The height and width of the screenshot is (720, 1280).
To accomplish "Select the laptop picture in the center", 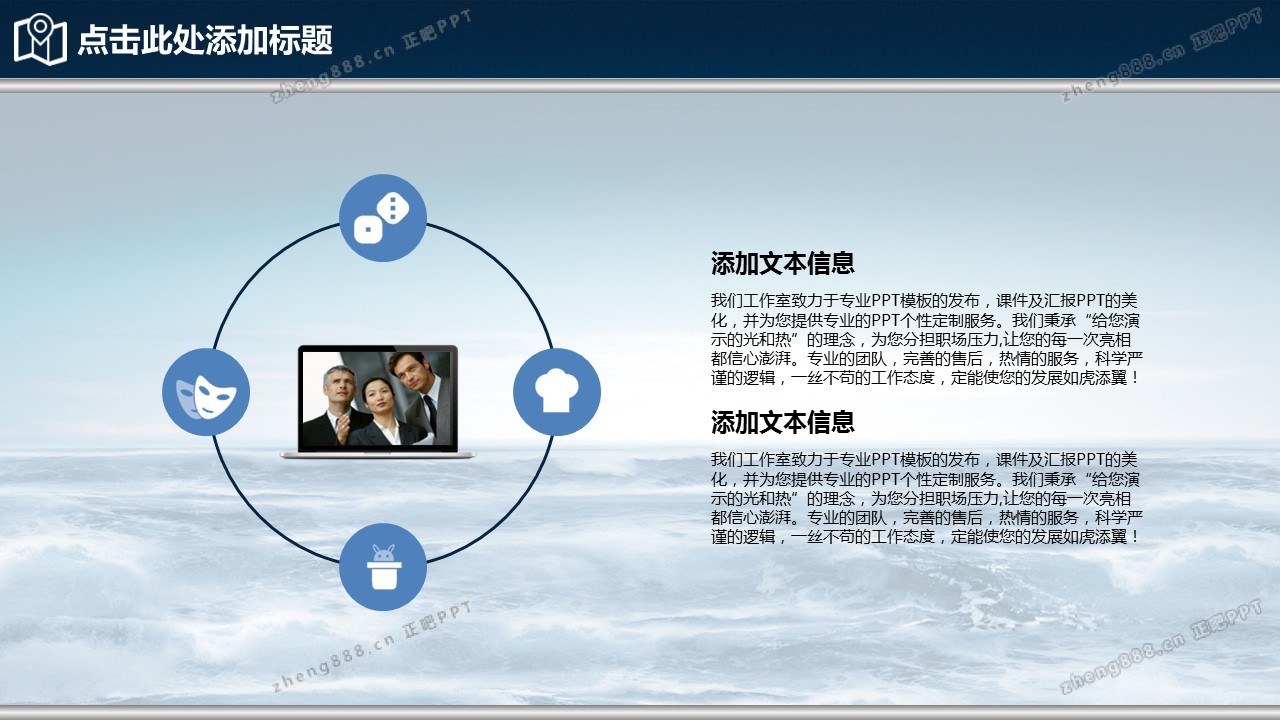I will click(378, 402).
